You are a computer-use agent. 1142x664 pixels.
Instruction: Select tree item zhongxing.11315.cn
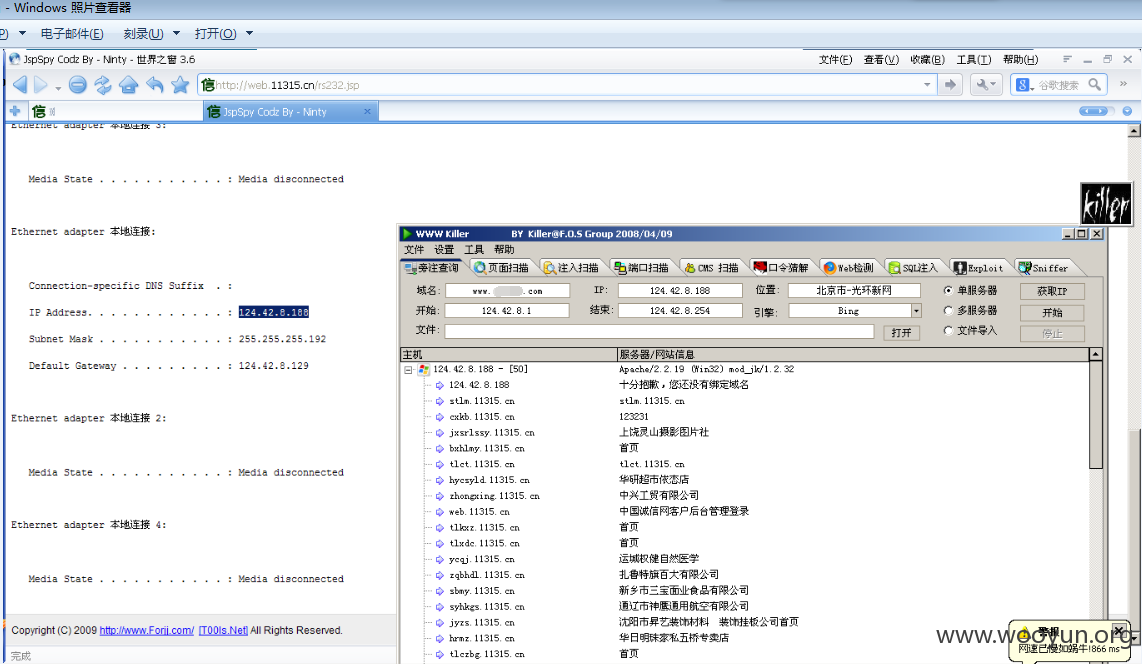(x=494, y=496)
